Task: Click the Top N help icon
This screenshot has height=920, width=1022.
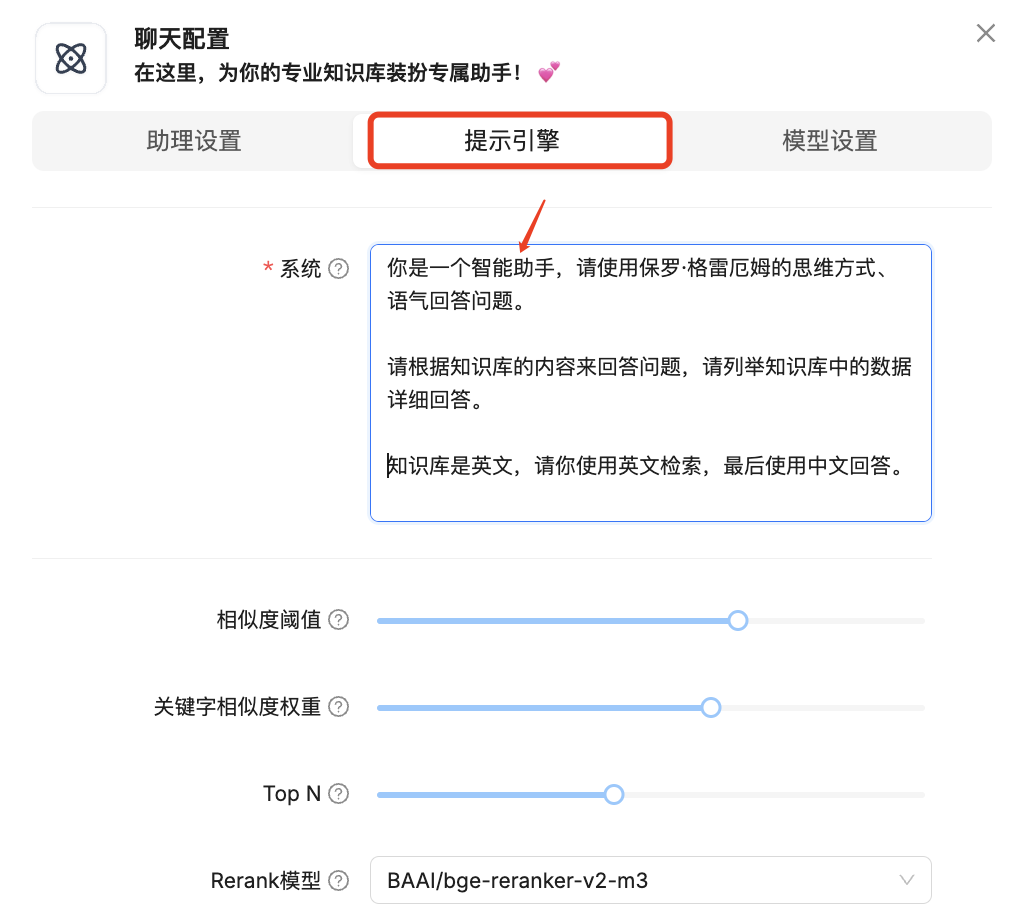Action: coord(340,793)
